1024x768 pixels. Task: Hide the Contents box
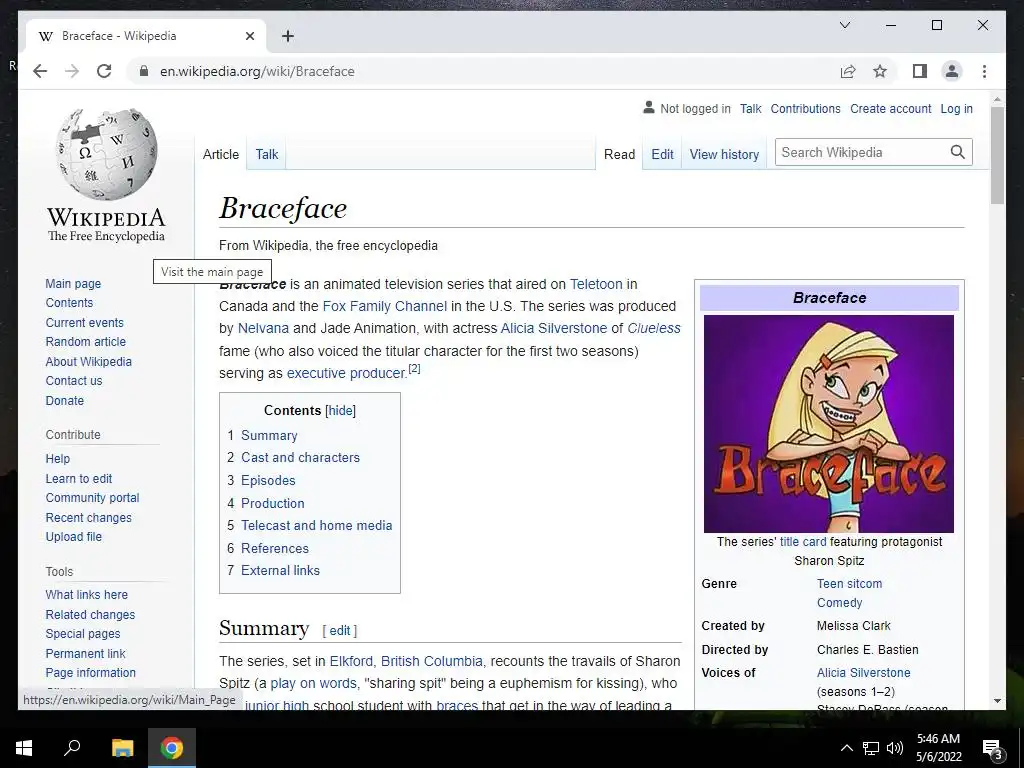(x=340, y=410)
